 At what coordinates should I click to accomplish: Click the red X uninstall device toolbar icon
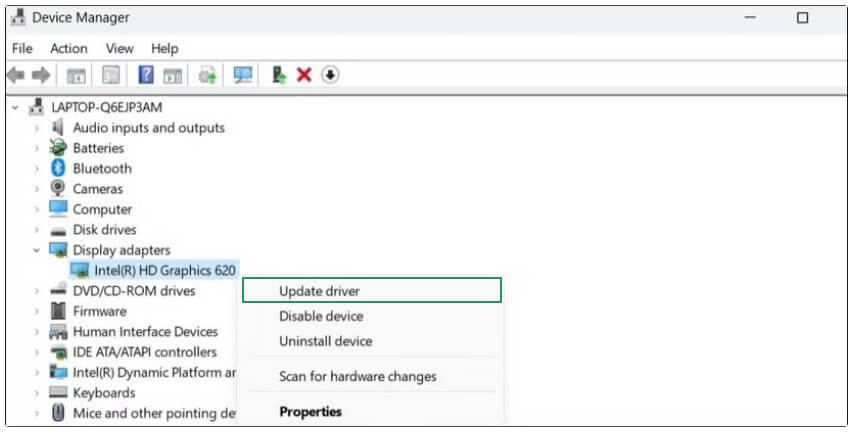pyautogui.click(x=304, y=75)
